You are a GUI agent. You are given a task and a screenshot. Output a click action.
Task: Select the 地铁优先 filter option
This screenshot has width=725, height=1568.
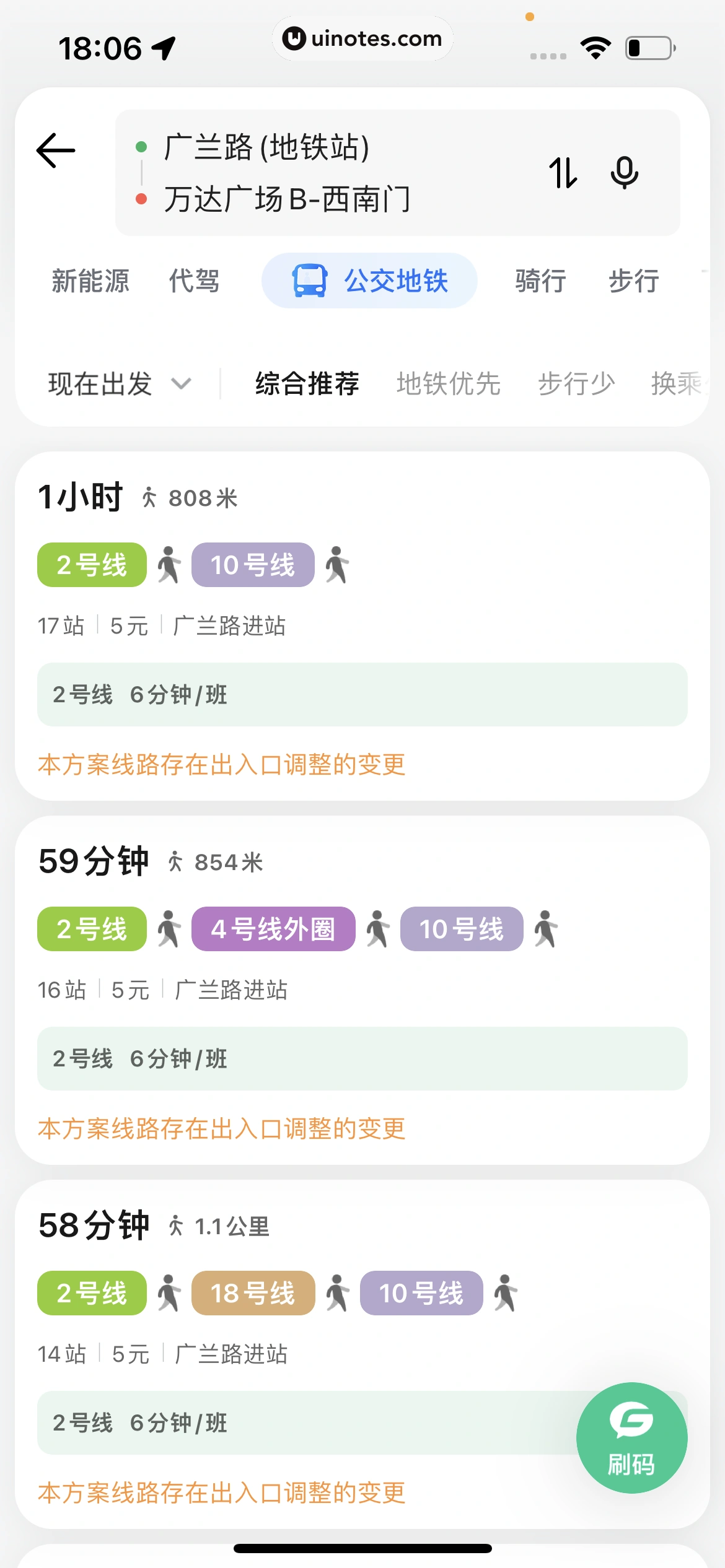pyautogui.click(x=448, y=384)
